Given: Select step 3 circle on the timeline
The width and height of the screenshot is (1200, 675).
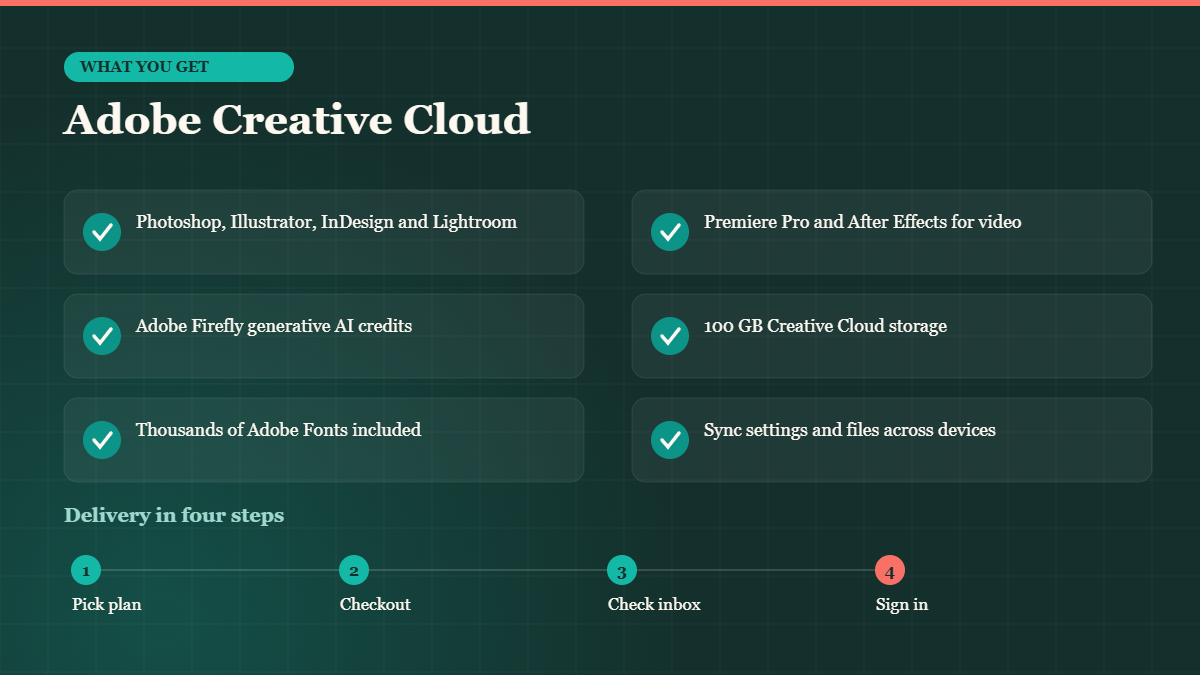Looking at the screenshot, I should [622, 571].
